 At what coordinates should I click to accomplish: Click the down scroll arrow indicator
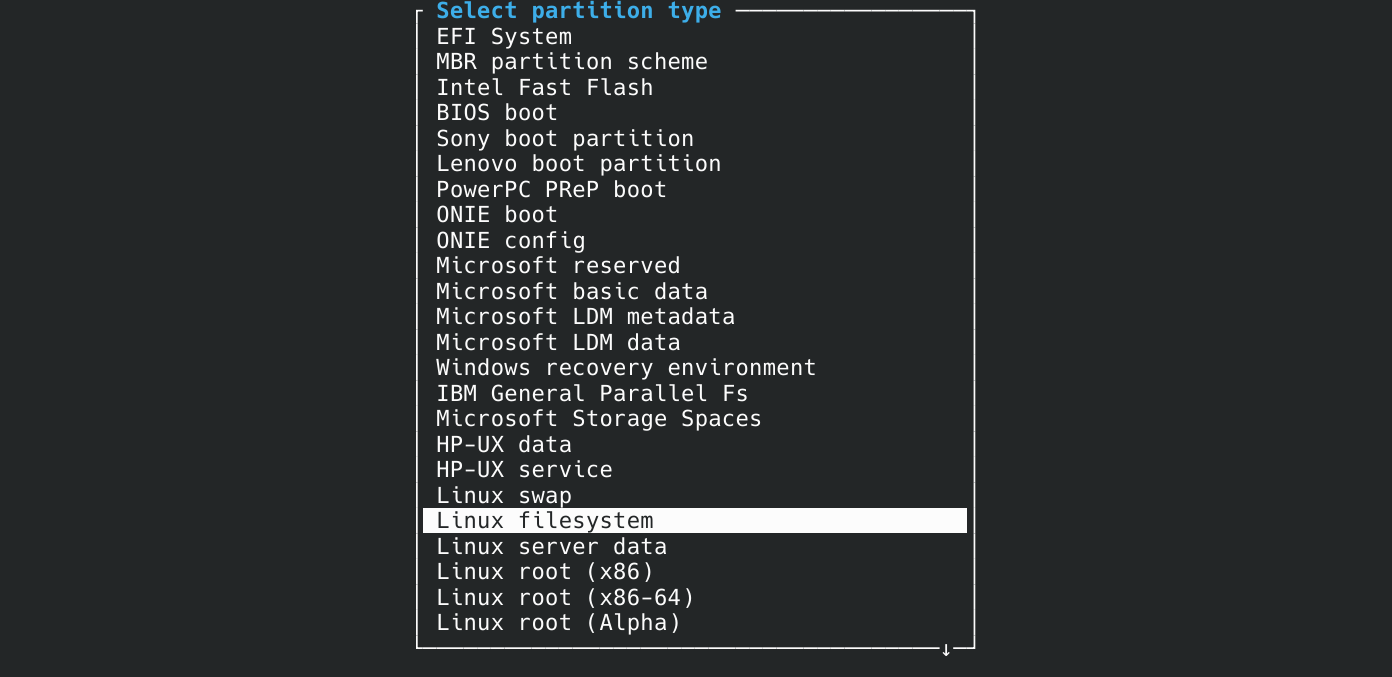pyautogui.click(x=945, y=649)
